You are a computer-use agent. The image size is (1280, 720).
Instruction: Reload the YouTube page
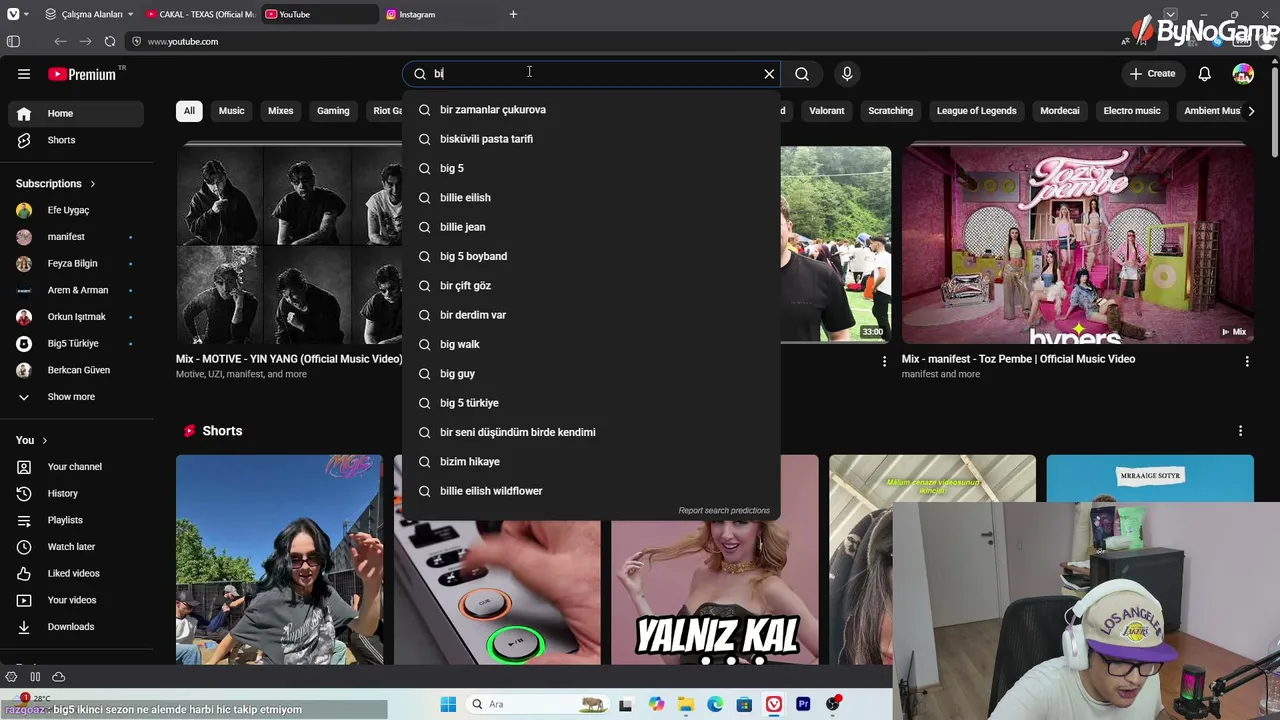110,41
